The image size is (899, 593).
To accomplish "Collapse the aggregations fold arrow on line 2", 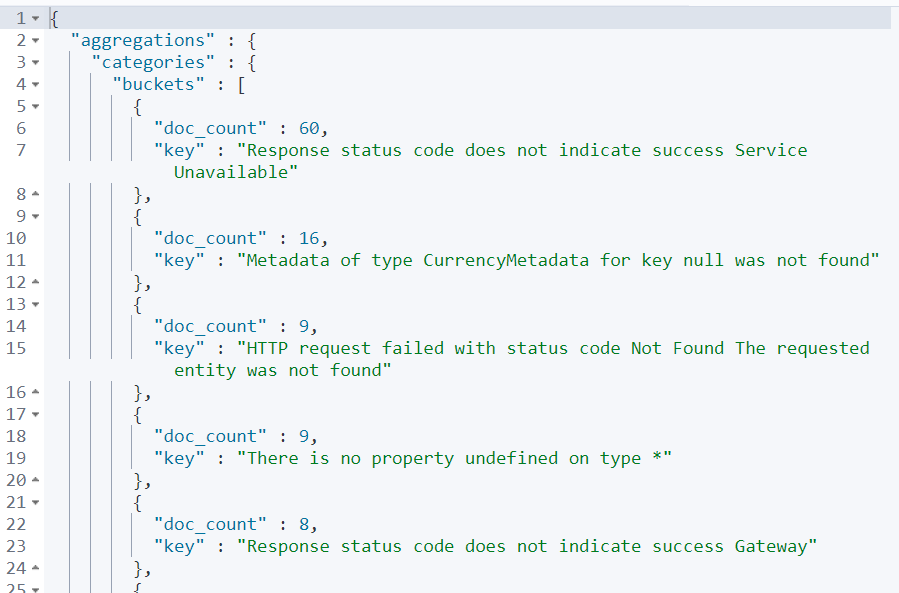I will click(x=36, y=41).
